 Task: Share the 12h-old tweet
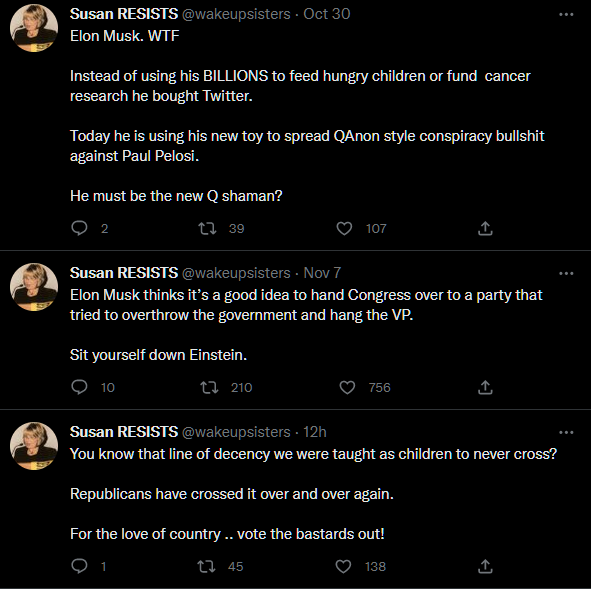coord(485,566)
